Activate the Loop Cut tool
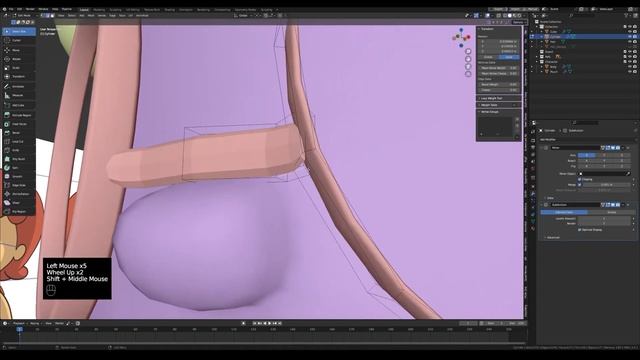Image resolution: width=640 pixels, height=360 pixels. click(x=19, y=142)
